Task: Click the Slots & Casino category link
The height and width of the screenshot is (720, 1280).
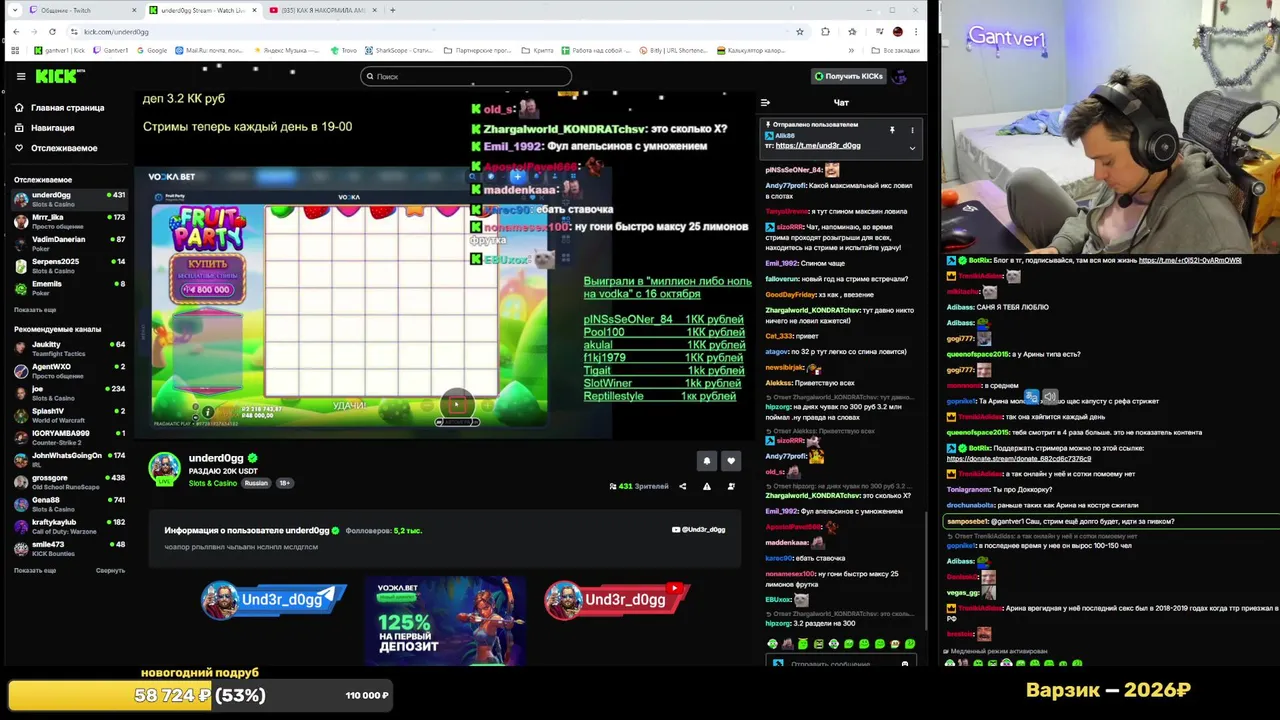Action: click(x=213, y=483)
